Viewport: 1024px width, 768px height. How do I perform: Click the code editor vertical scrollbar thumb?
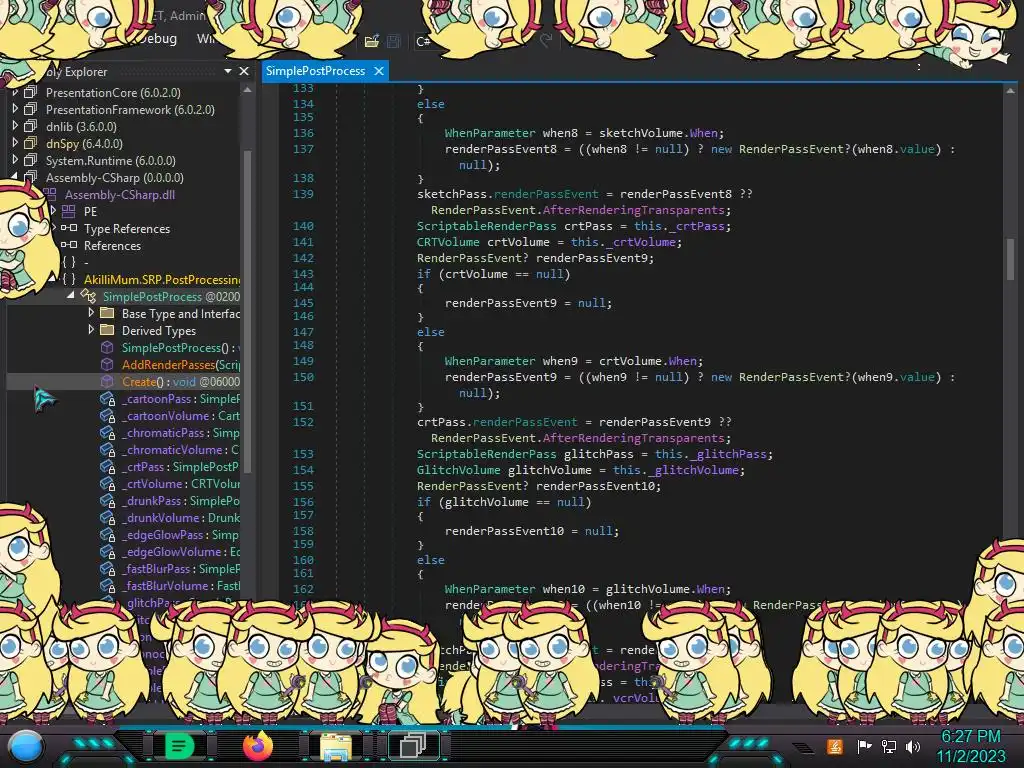click(1010, 259)
